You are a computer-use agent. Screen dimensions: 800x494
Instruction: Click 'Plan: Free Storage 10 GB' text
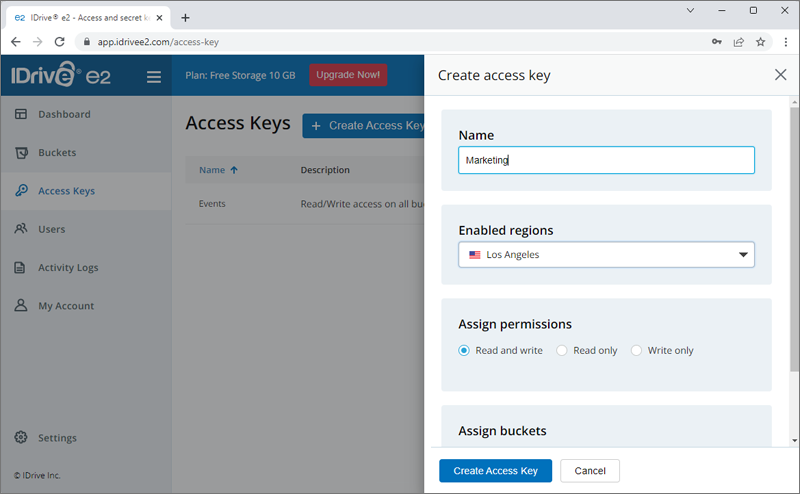240,75
